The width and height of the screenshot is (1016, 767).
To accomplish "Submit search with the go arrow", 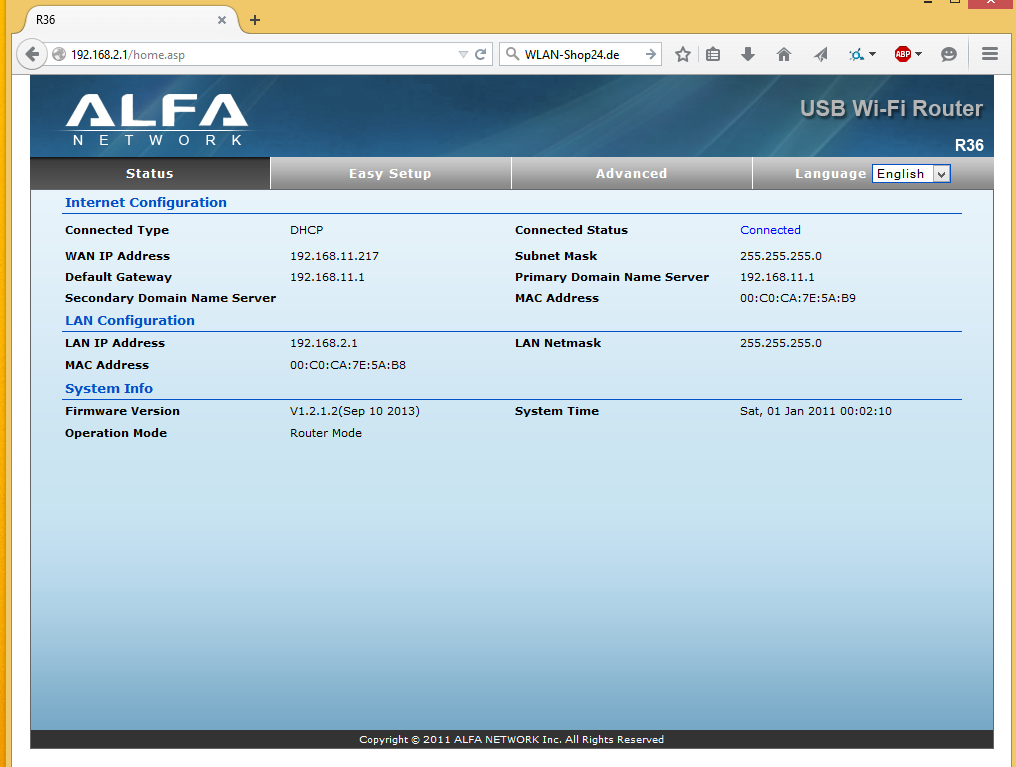I will 651,54.
